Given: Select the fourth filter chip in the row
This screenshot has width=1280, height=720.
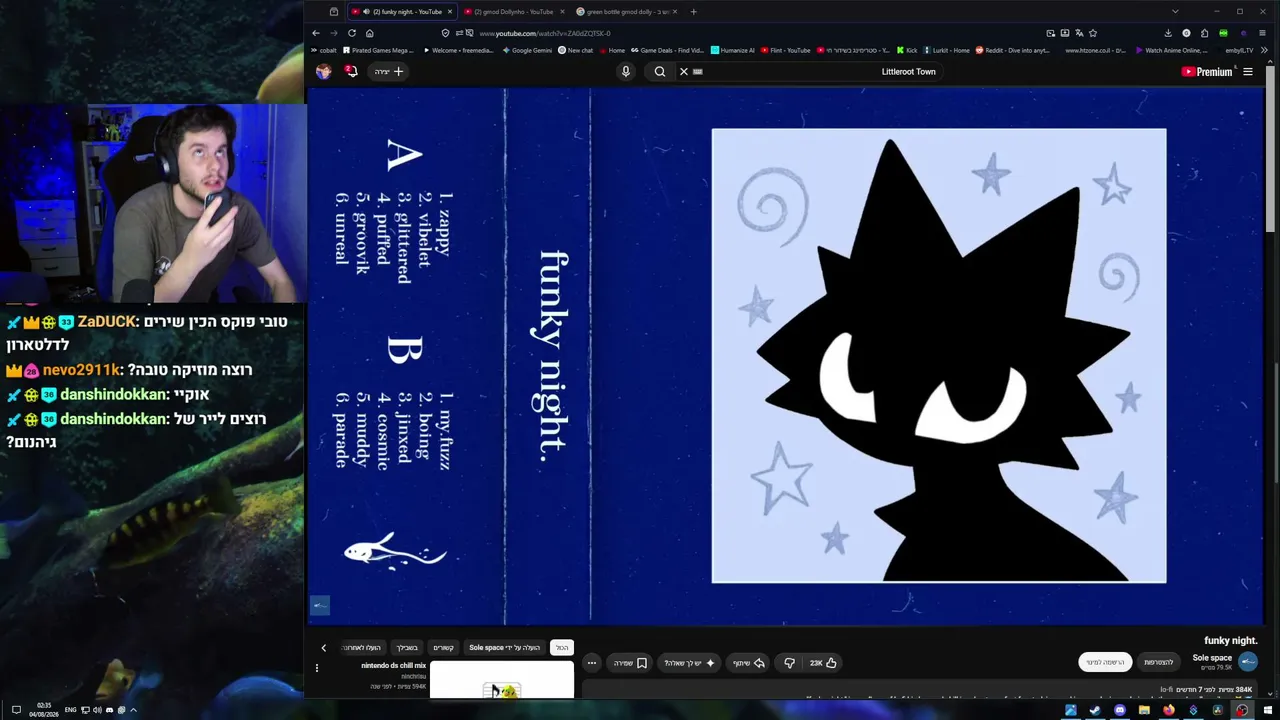Looking at the screenshot, I should pos(406,648).
